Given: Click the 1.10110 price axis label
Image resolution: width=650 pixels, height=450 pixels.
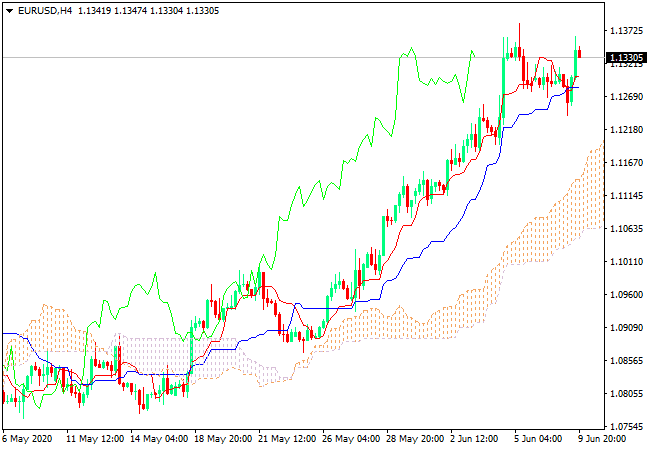Looking at the screenshot, I should pos(626,262).
